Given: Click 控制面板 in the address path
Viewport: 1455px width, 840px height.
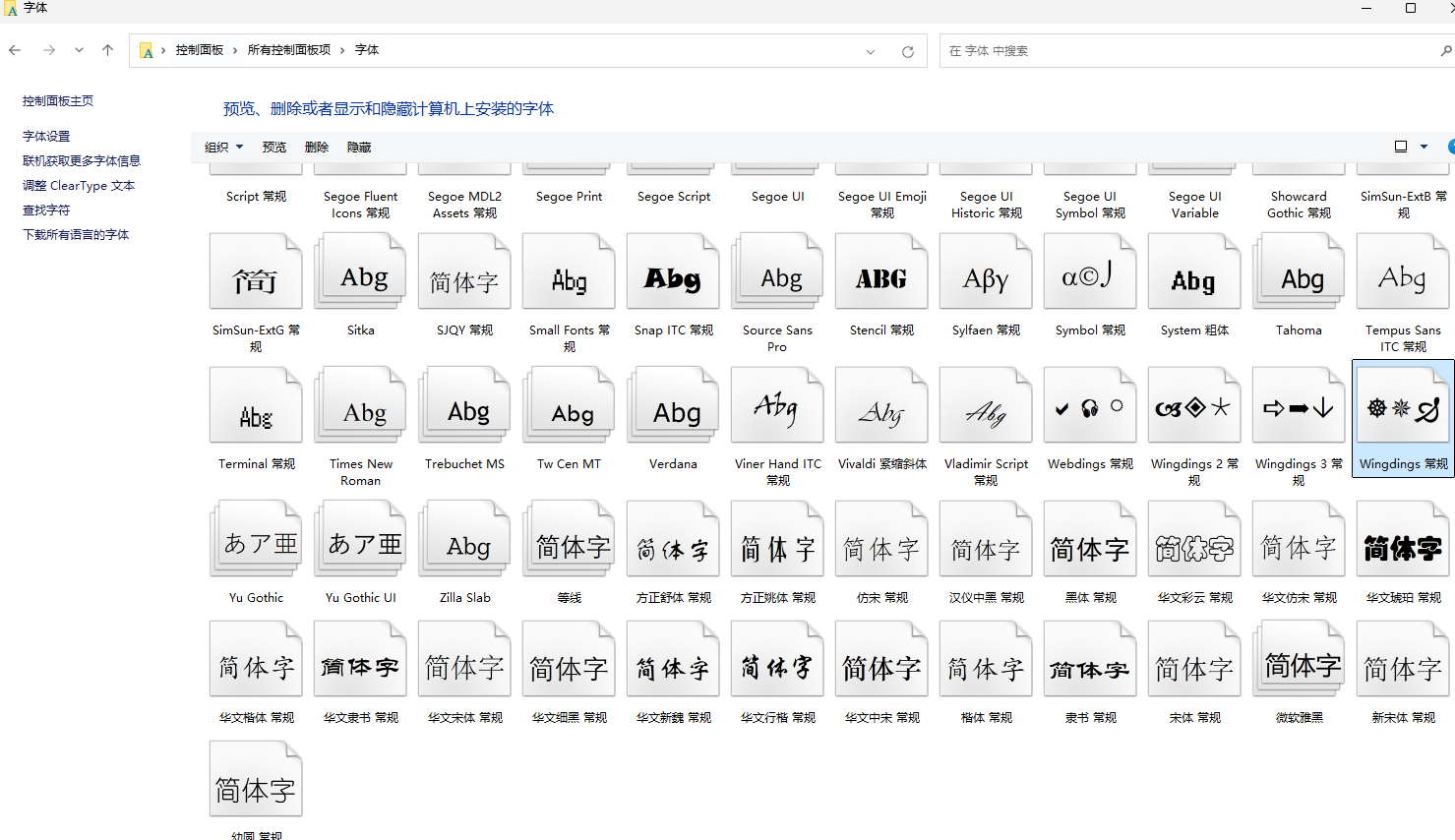Looking at the screenshot, I should [x=200, y=50].
